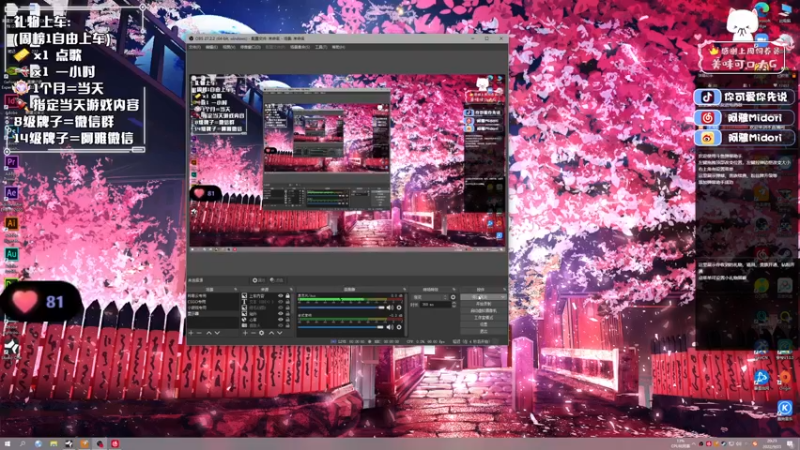The width and height of the screenshot is (800, 450).
Task: Pop out the controls dock via its header icon
Action: [505, 289]
